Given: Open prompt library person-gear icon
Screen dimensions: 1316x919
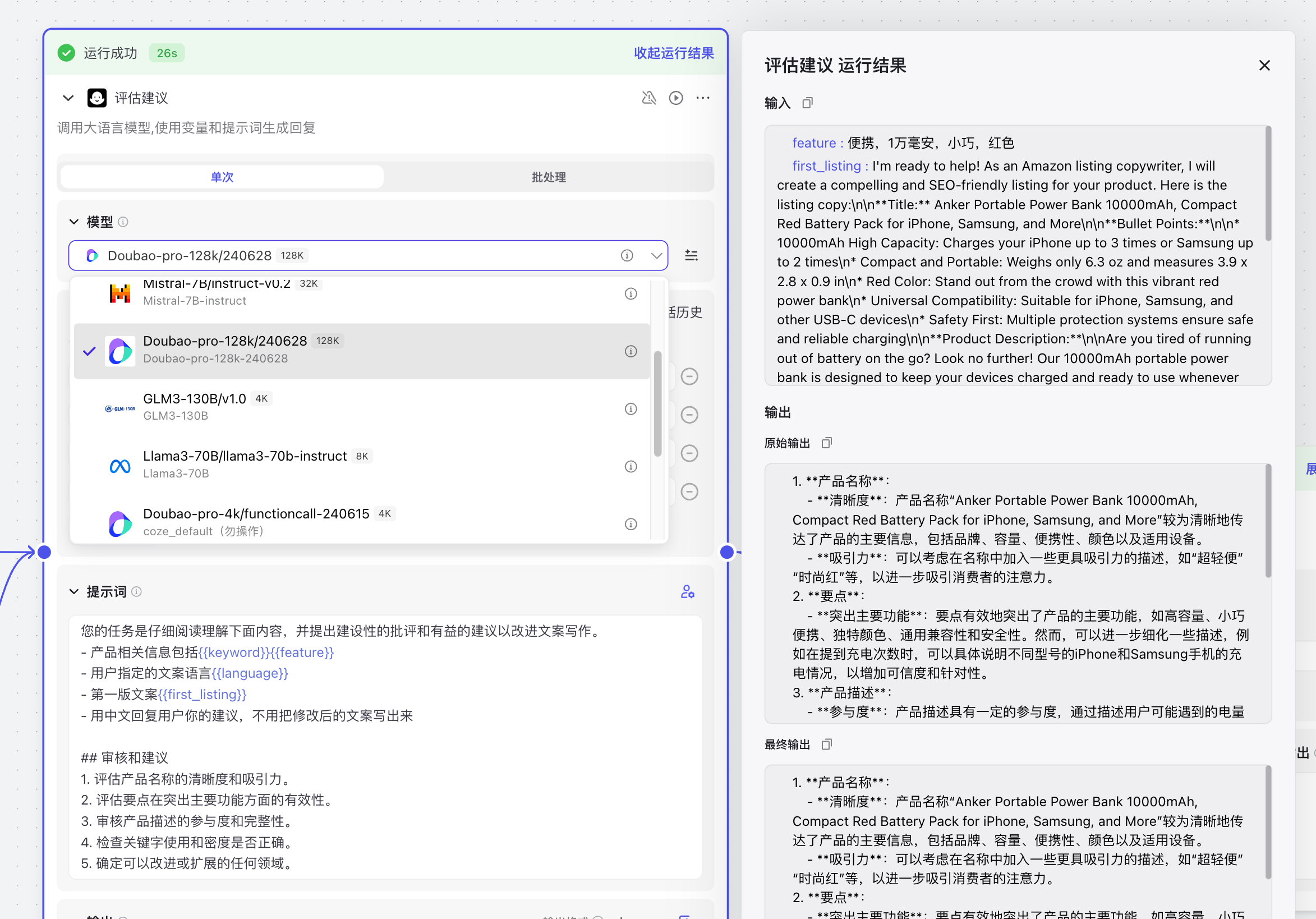Looking at the screenshot, I should pos(688,592).
